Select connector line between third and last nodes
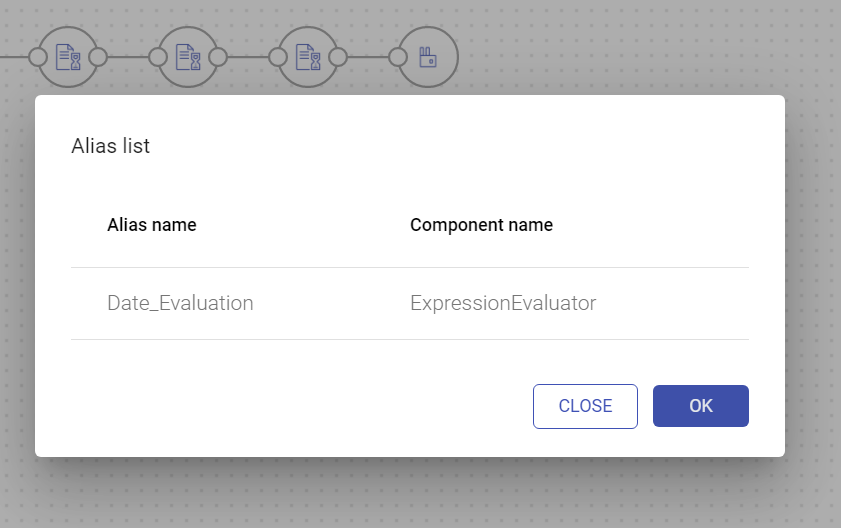The width and height of the screenshot is (841, 528). click(x=368, y=57)
